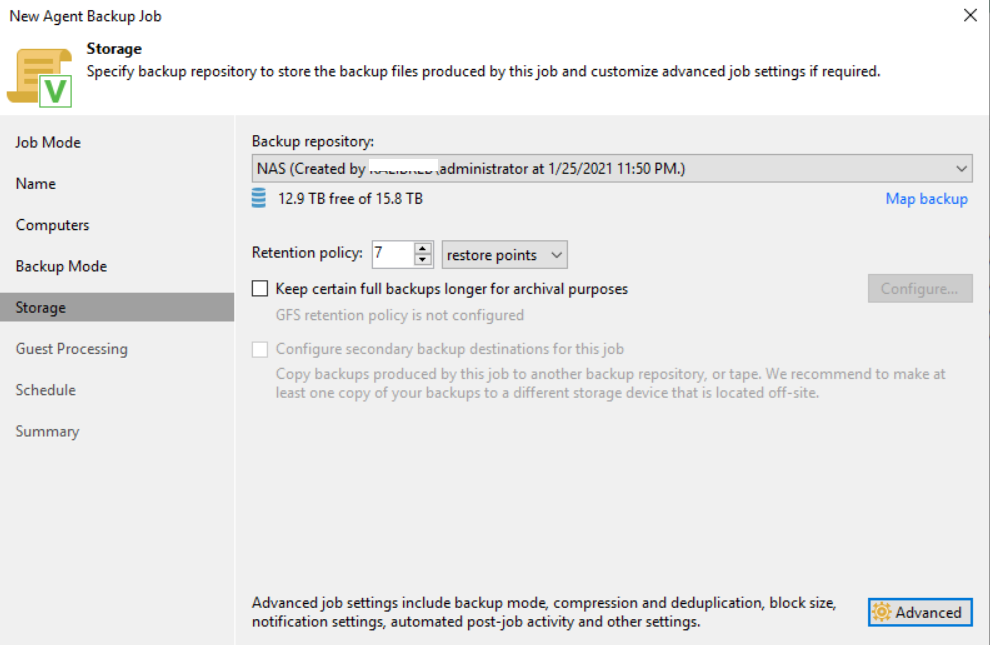Open the Computers step
The width and height of the screenshot is (990, 645).
coord(52,225)
